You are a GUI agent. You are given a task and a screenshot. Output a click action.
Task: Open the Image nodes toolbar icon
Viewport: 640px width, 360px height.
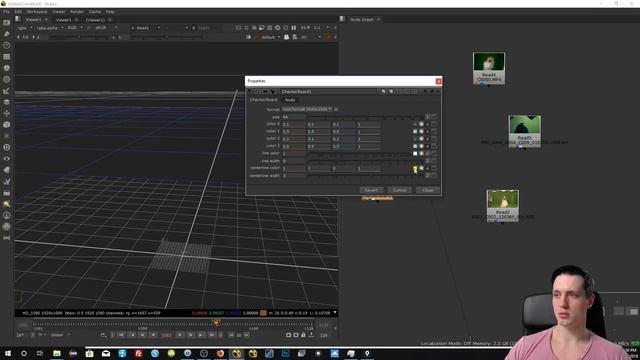point(7,23)
